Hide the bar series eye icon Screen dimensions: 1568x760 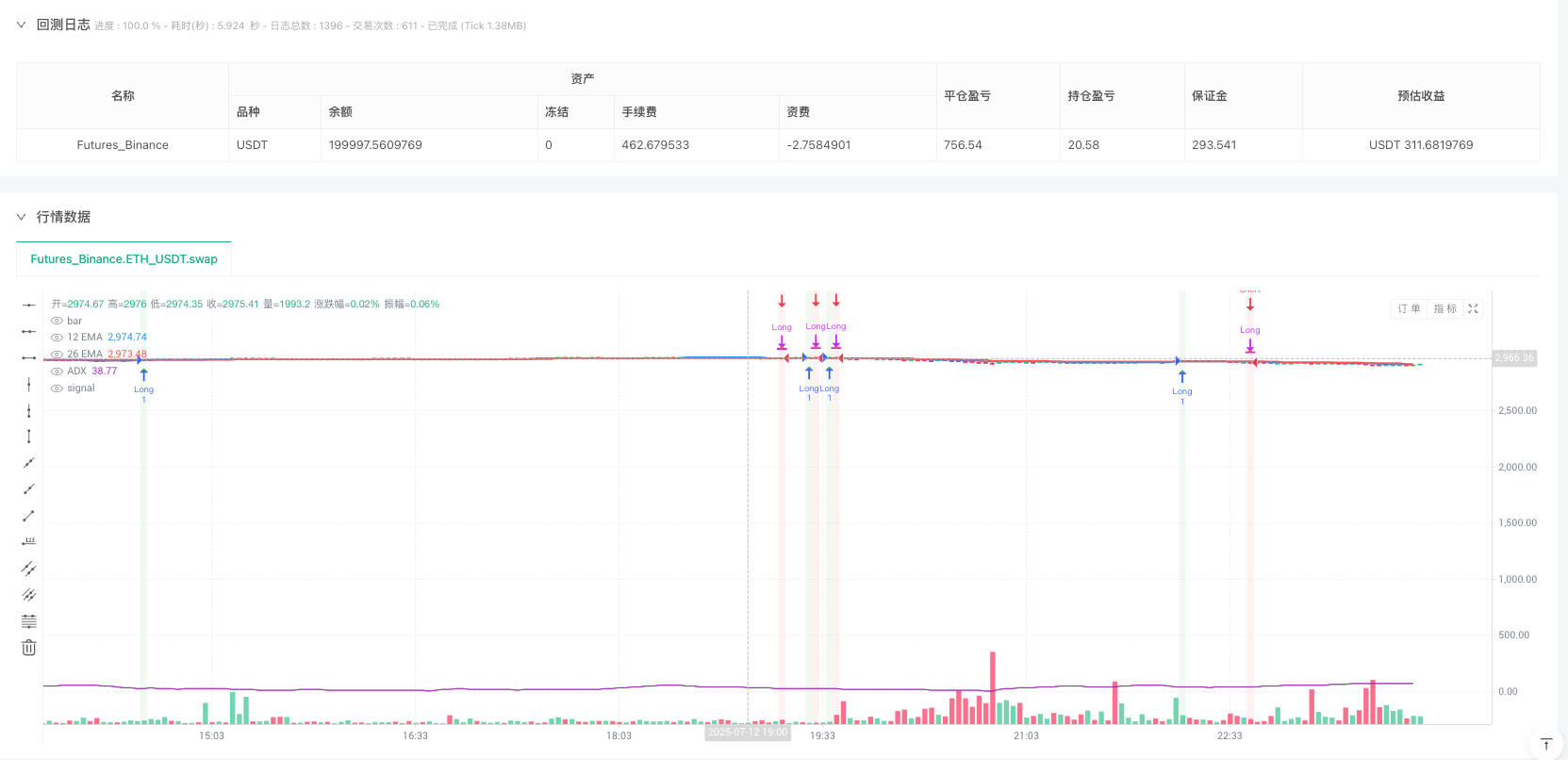coord(57,322)
